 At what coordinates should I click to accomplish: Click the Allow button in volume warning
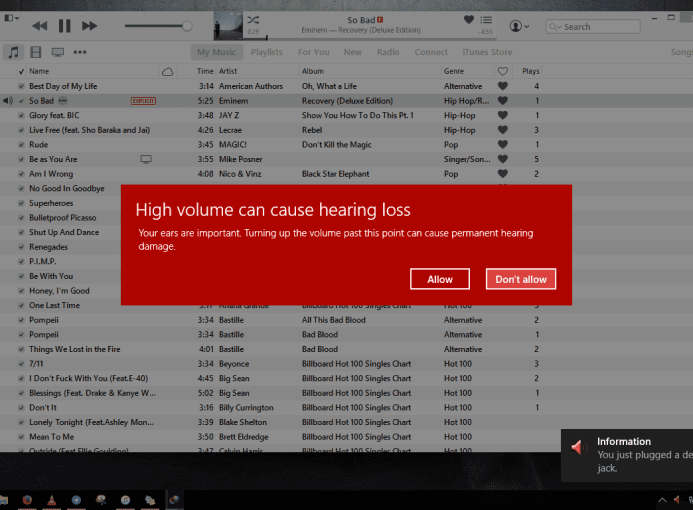tap(440, 279)
